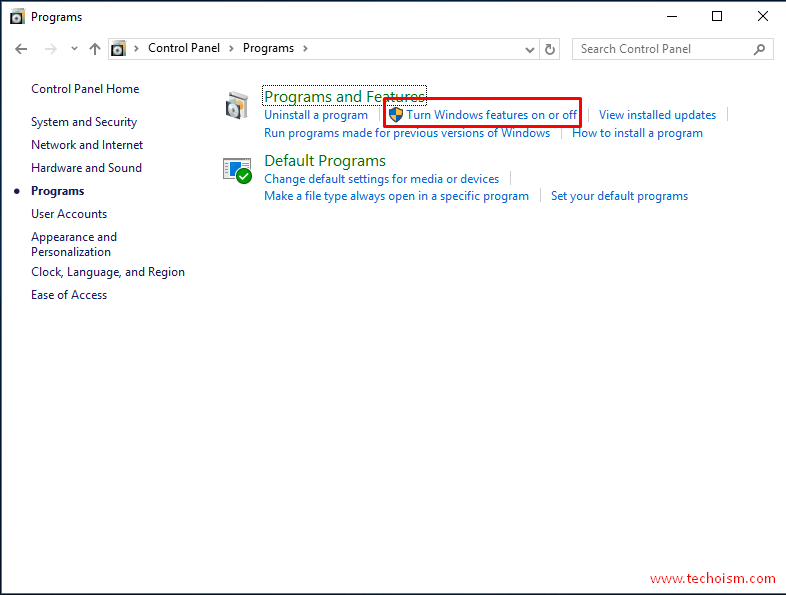Focus the Search Control Panel field
This screenshot has height=595, width=786.
[673, 49]
